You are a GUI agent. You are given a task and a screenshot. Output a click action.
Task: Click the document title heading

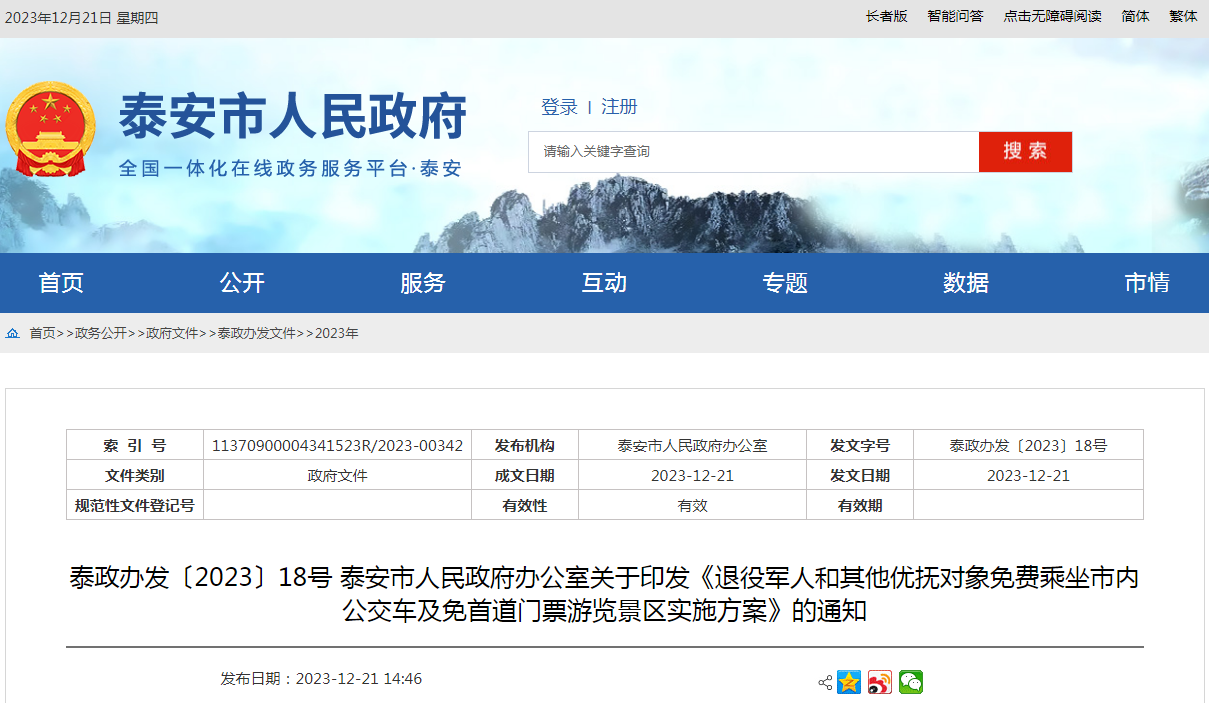click(604, 594)
